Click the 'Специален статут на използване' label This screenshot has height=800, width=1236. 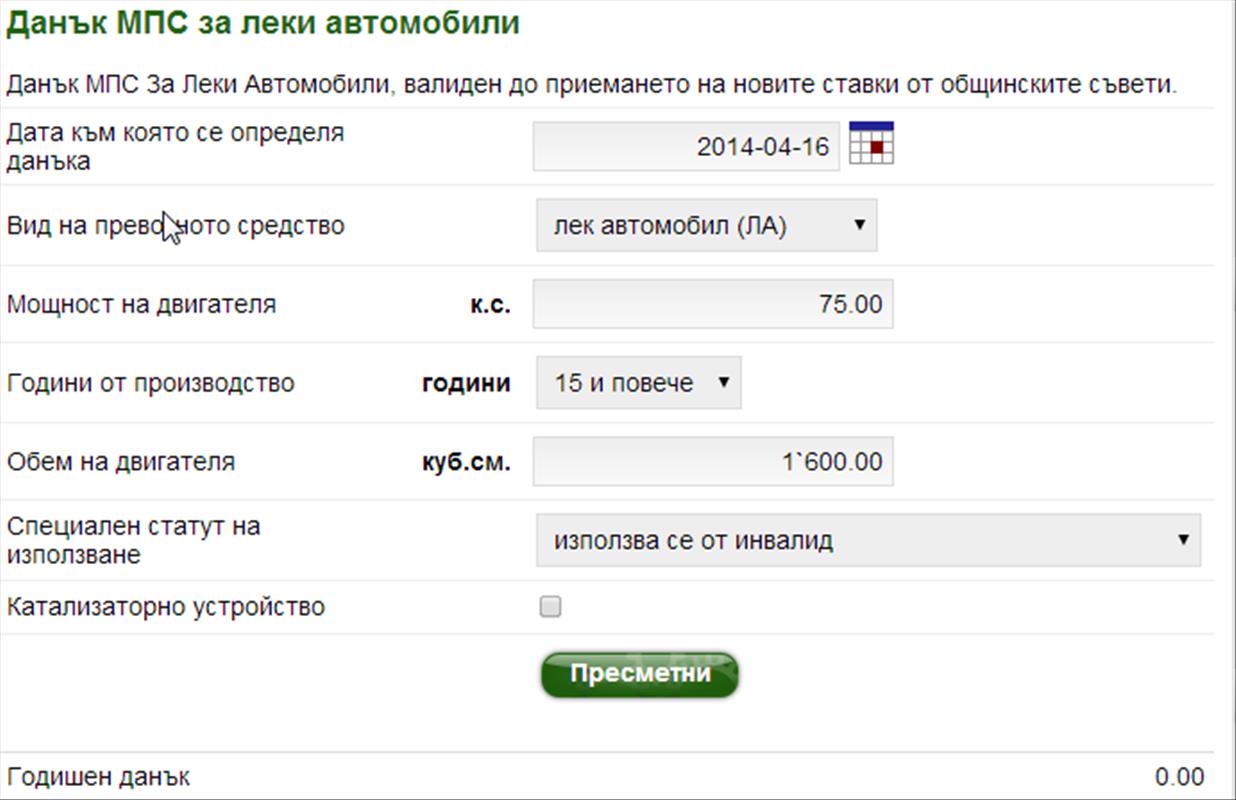pyautogui.click(x=133, y=540)
